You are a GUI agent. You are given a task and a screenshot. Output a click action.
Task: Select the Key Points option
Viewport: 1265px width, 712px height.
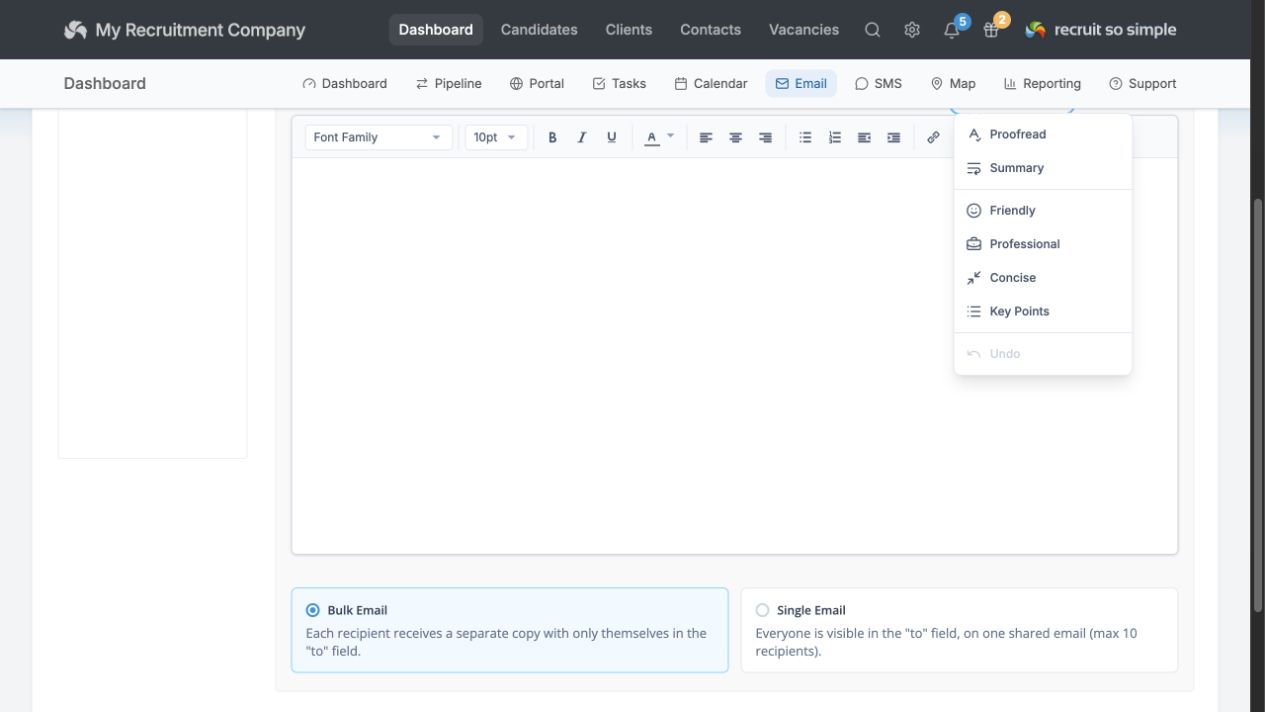(x=1043, y=311)
